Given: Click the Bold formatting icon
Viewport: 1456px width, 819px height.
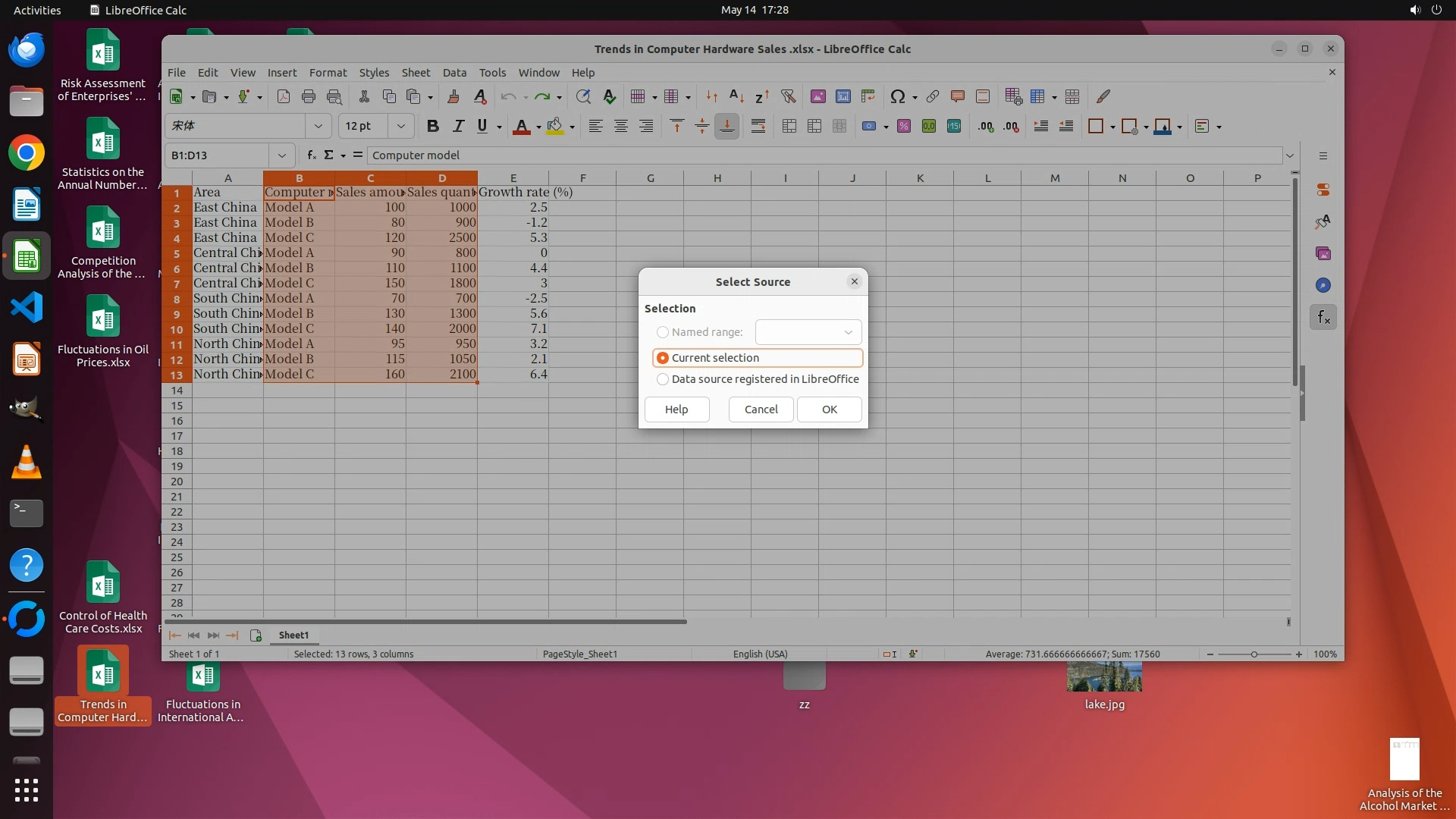Looking at the screenshot, I should coord(432,127).
